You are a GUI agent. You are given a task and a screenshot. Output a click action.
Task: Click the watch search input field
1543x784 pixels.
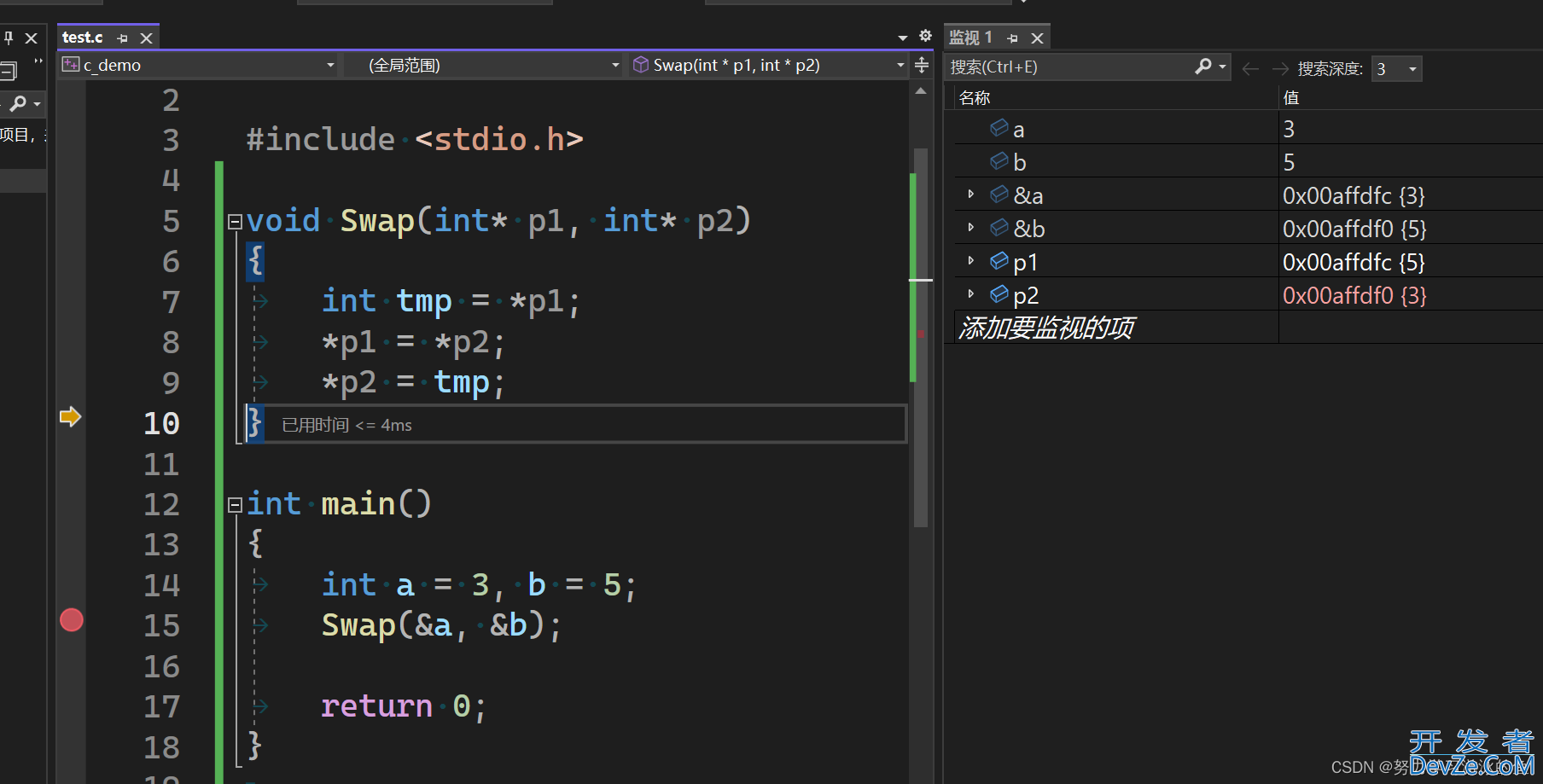tap(1070, 67)
